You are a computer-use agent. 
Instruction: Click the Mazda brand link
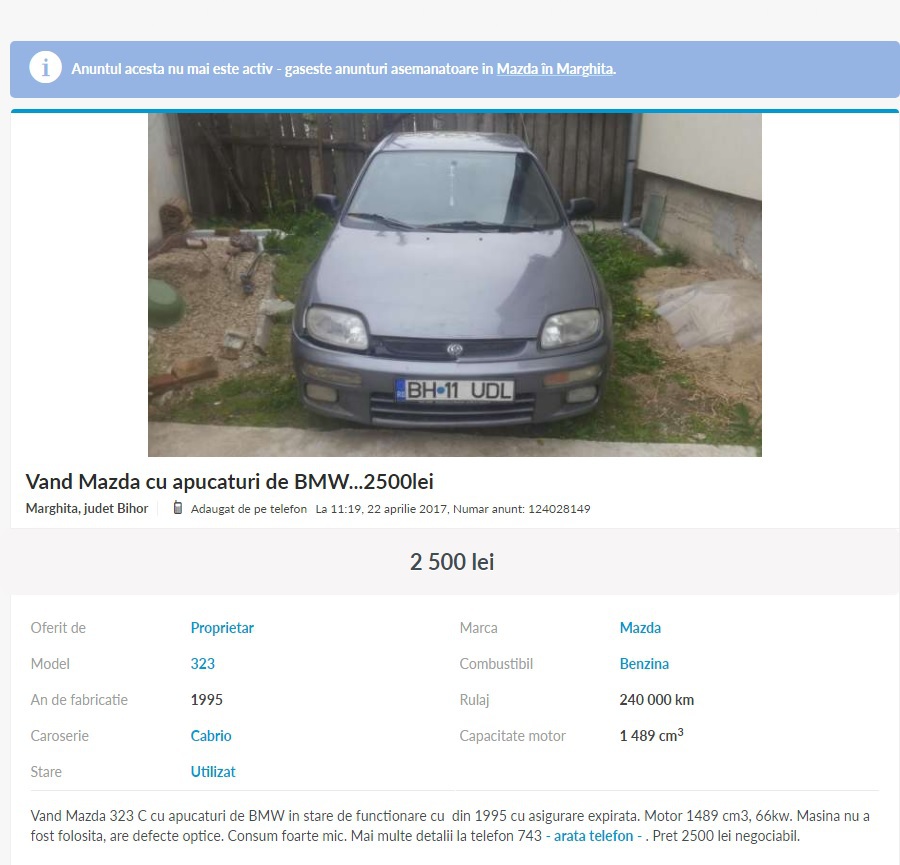tap(640, 628)
